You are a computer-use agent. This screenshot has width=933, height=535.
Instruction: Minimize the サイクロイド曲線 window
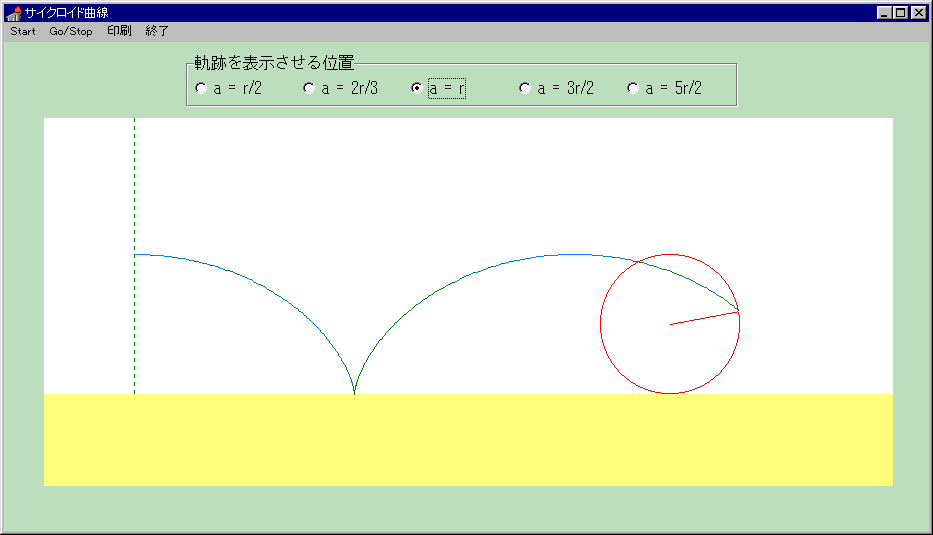[x=885, y=13]
